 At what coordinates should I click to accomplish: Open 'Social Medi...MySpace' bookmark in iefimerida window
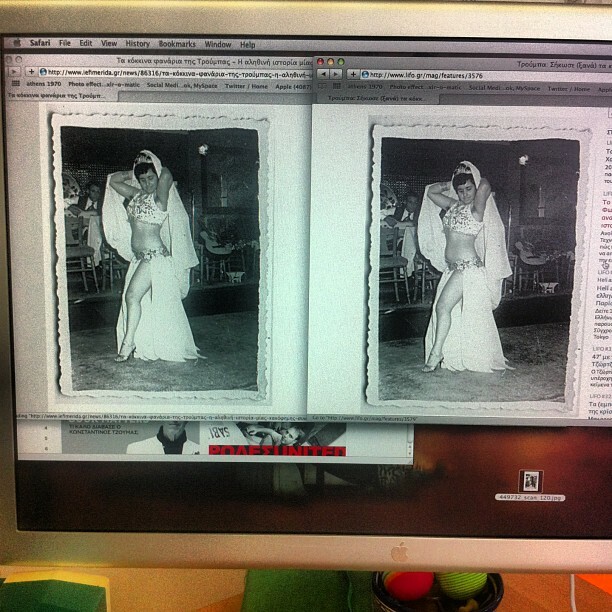[x=182, y=85]
